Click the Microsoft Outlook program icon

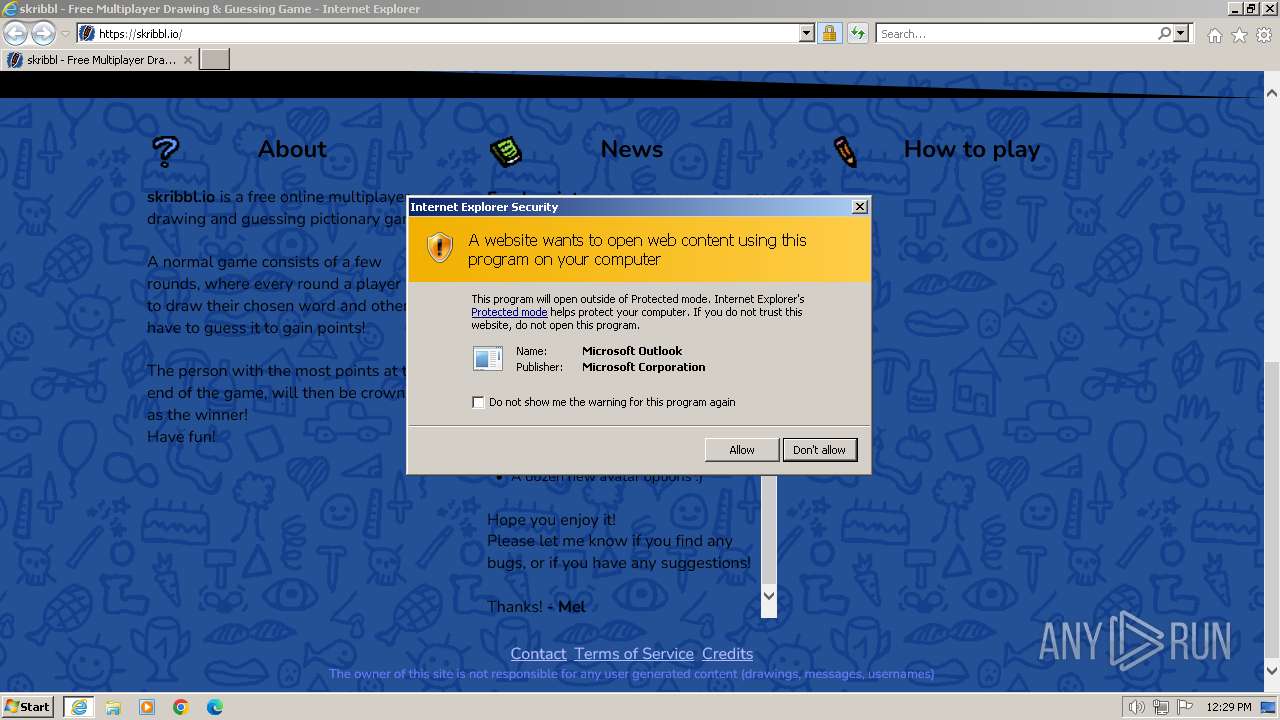coord(488,358)
